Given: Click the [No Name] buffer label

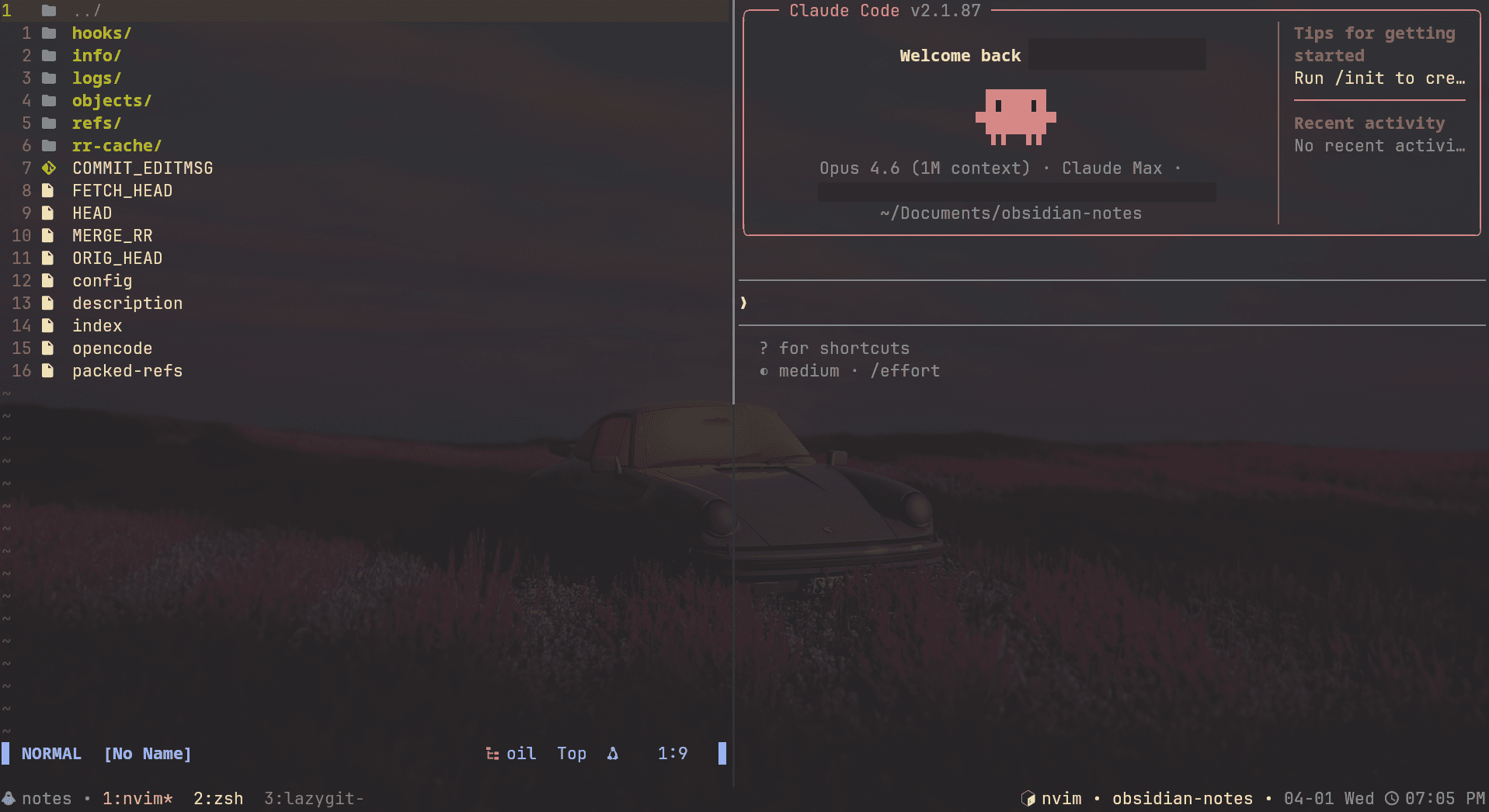Looking at the screenshot, I should click(x=148, y=754).
